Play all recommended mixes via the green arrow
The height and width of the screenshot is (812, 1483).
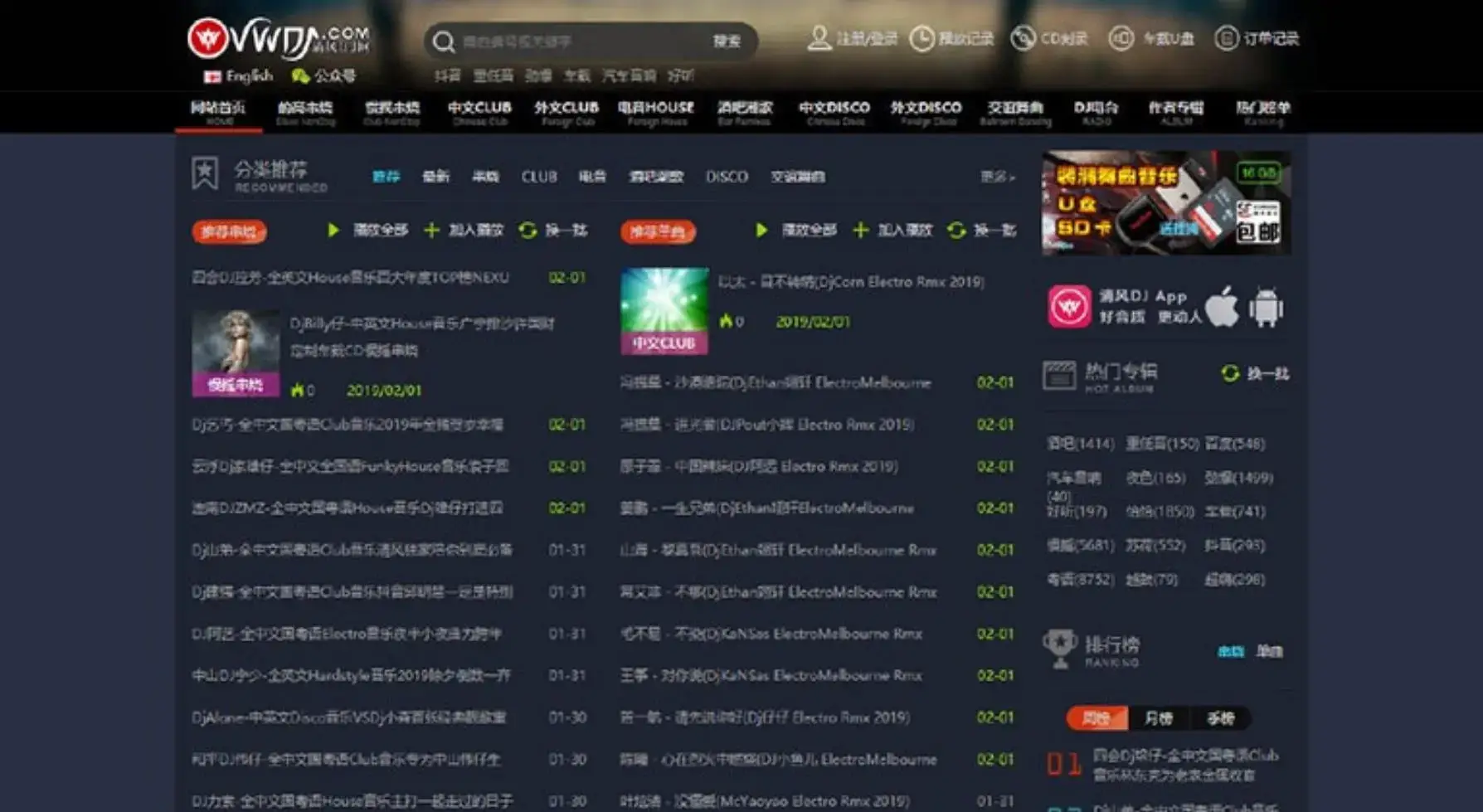[x=333, y=231]
